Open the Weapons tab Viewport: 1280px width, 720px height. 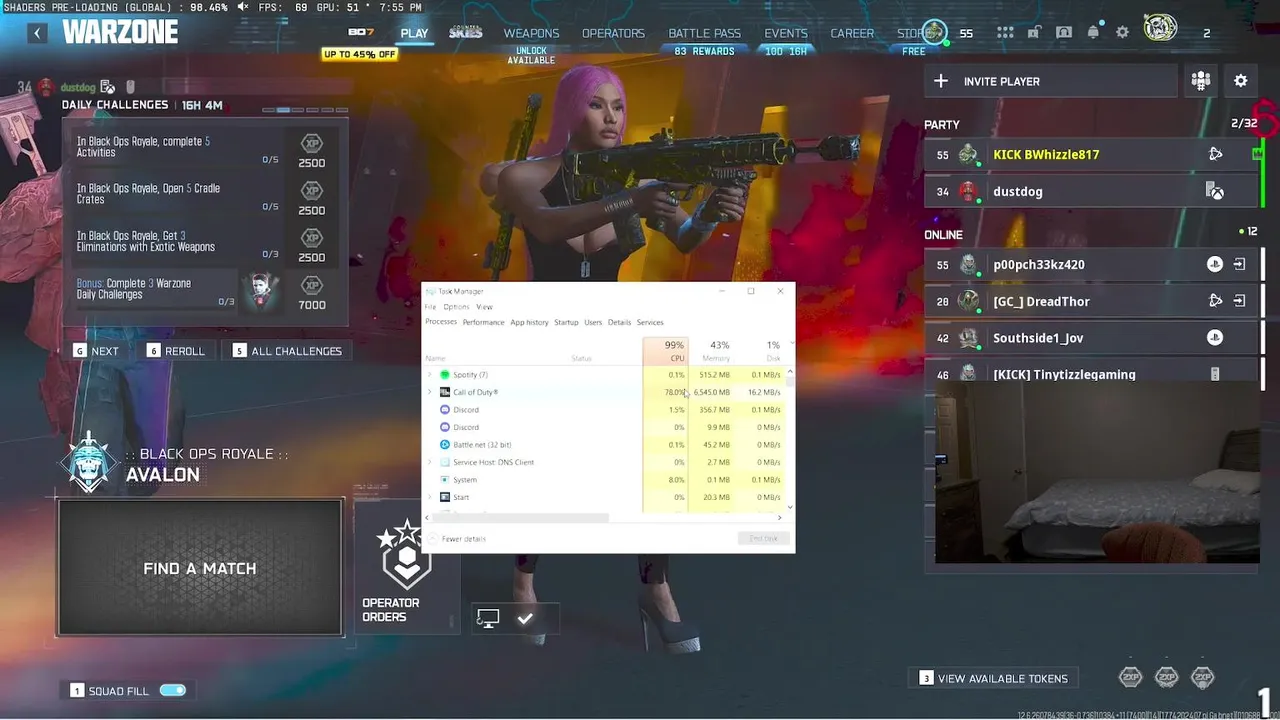point(531,33)
